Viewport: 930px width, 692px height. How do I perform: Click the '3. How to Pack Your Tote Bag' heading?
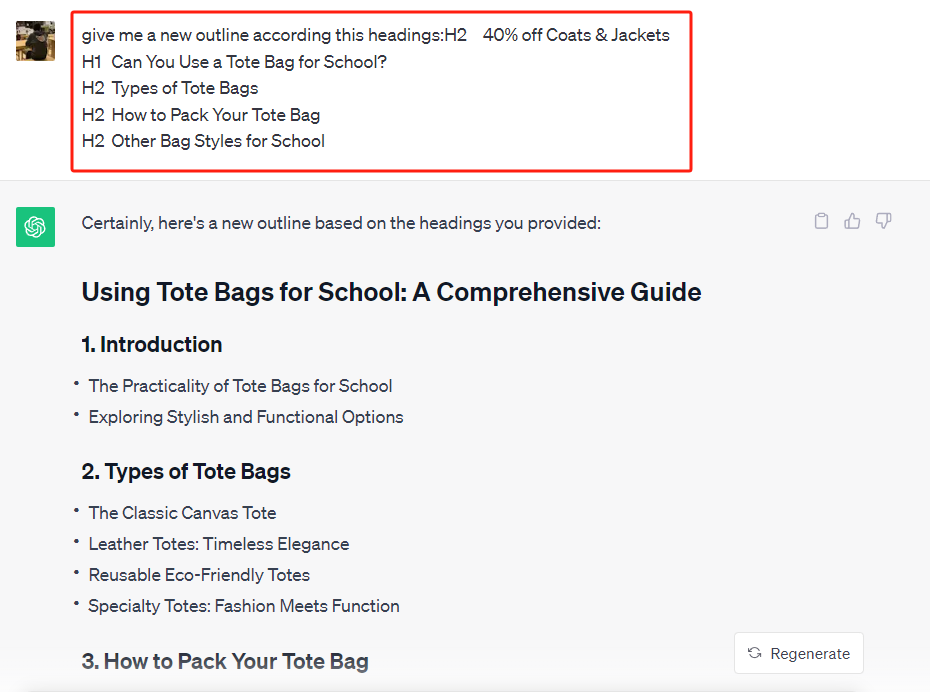point(225,661)
